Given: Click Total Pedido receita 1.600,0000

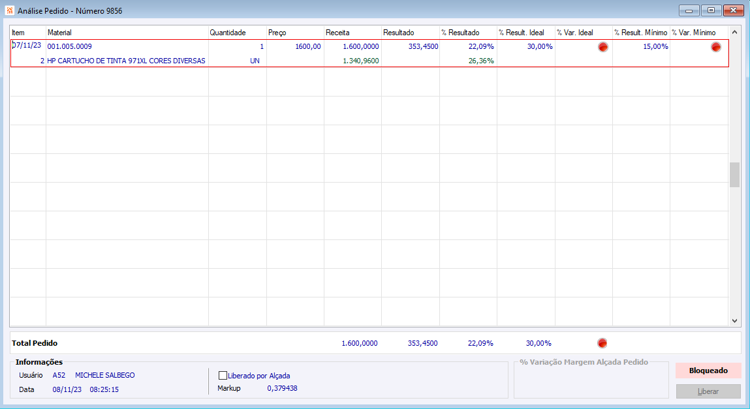Looking at the screenshot, I should tap(360, 343).
